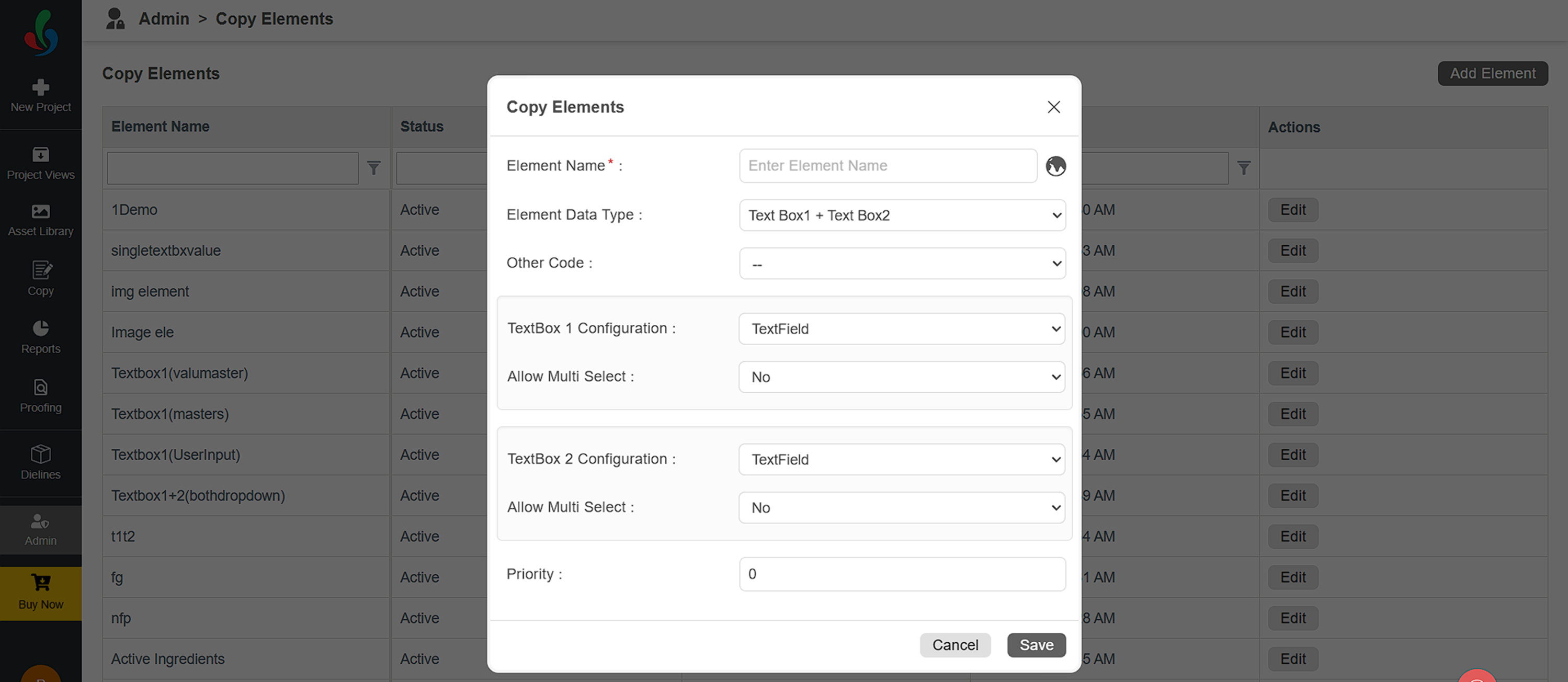Save the copy element

click(1036, 645)
